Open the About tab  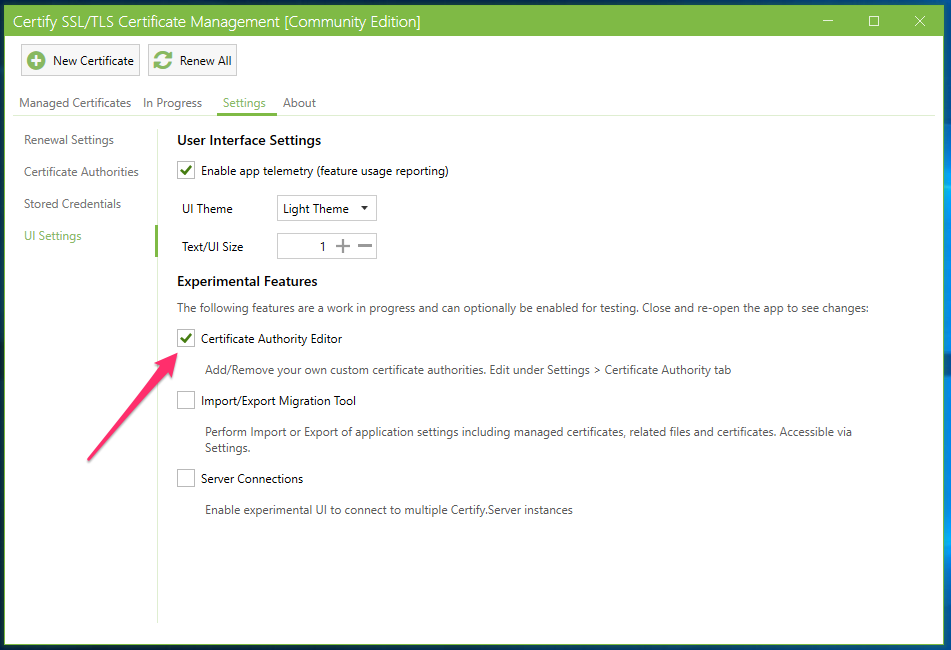pos(299,103)
